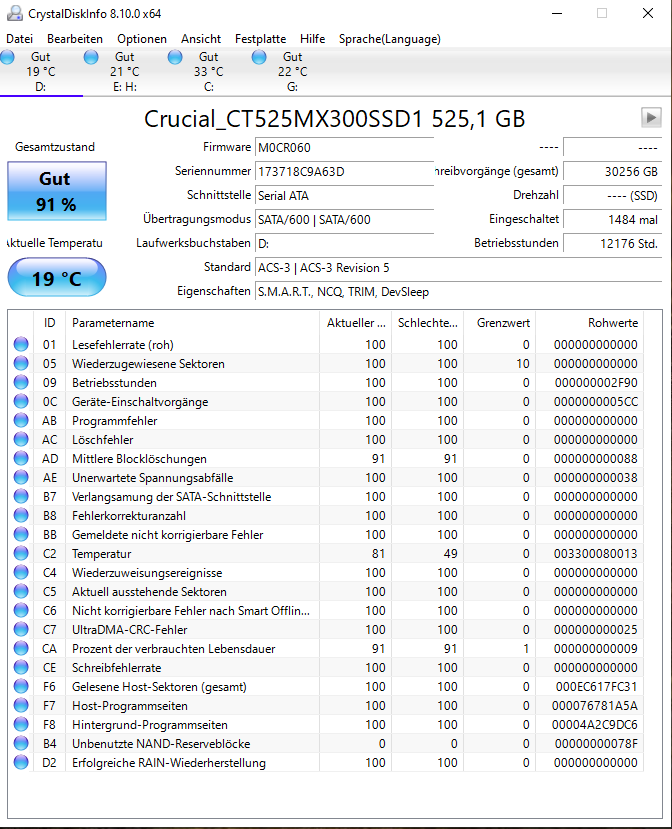Viewport: 672px width, 829px height.
Task: Click status icon for Programmfehler
Action: [21, 420]
